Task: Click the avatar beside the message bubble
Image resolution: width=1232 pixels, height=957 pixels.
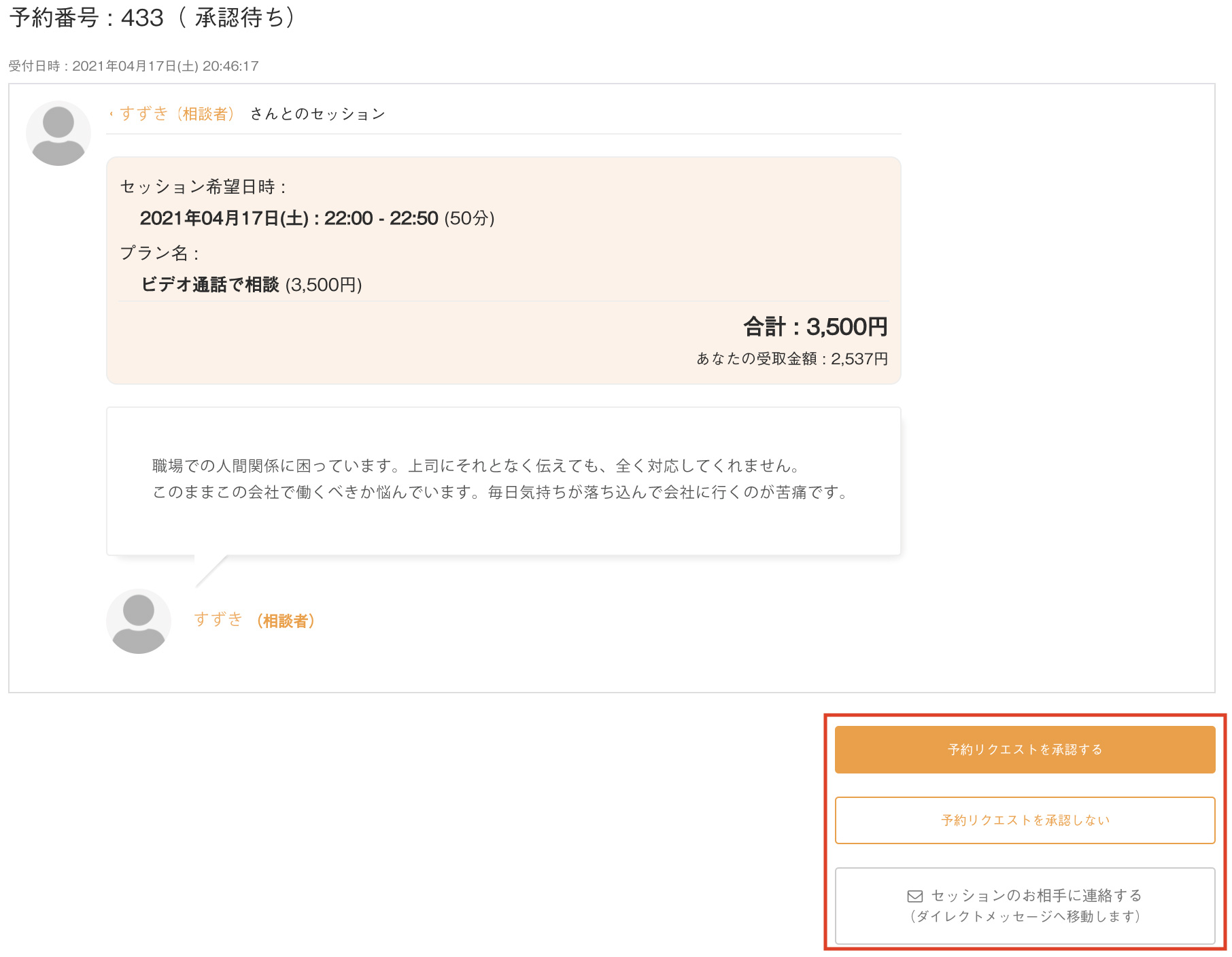Action: [139, 621]
